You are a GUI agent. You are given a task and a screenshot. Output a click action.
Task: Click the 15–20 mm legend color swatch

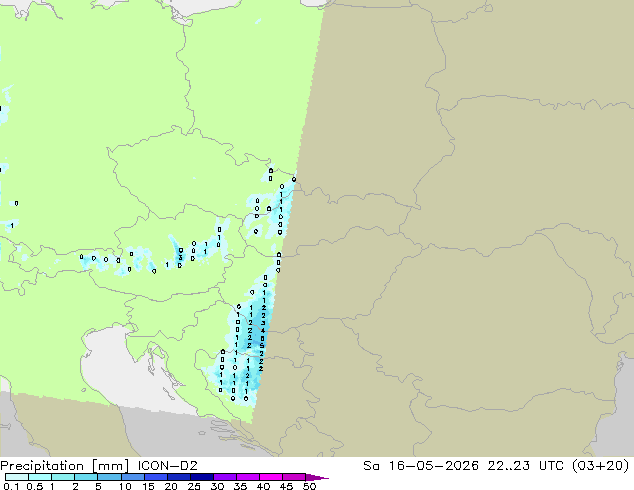(156, 477)
